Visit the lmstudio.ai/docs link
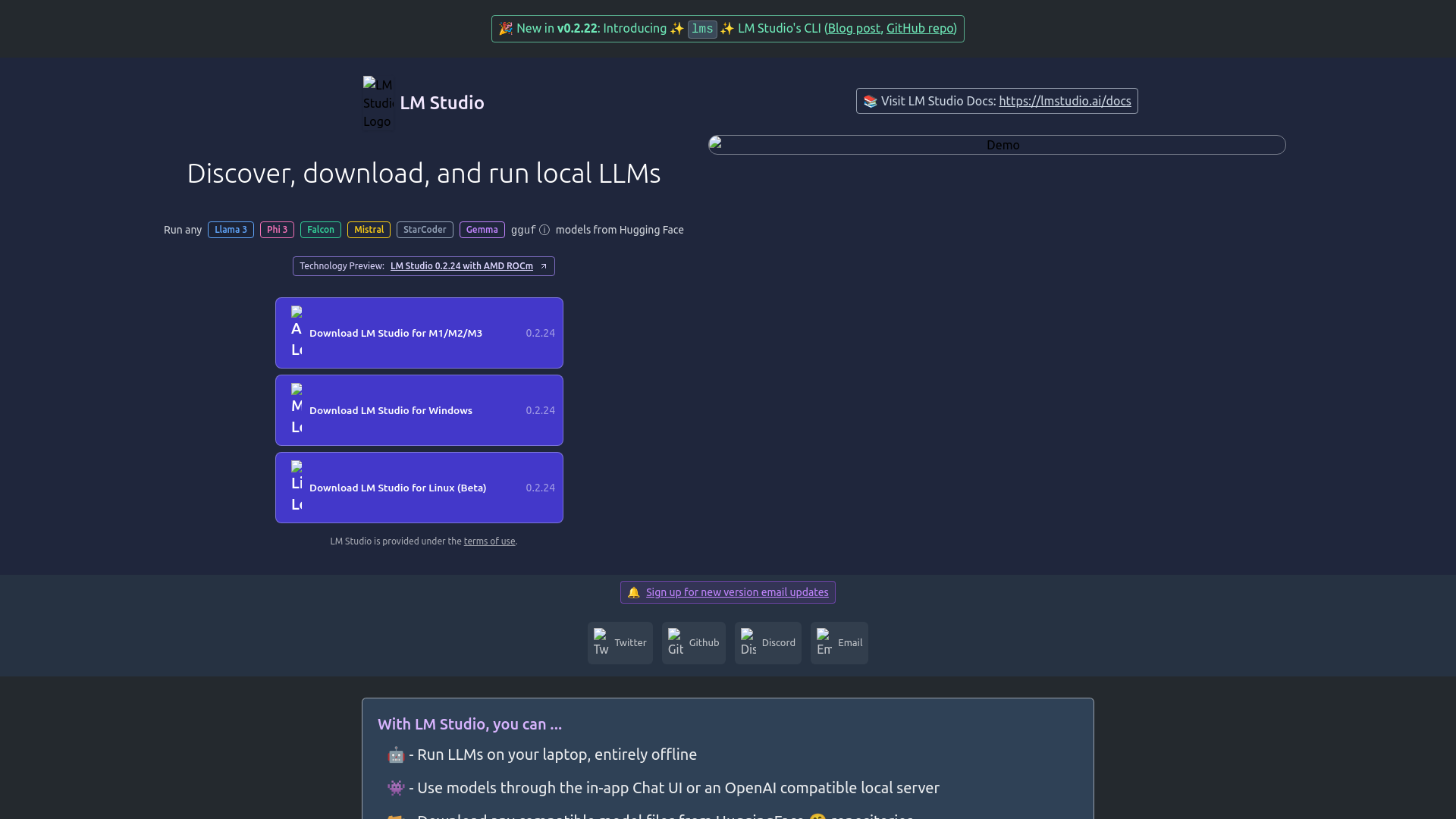The height and width of the screenshot is (819, 1456). (x=1064, y=101)
